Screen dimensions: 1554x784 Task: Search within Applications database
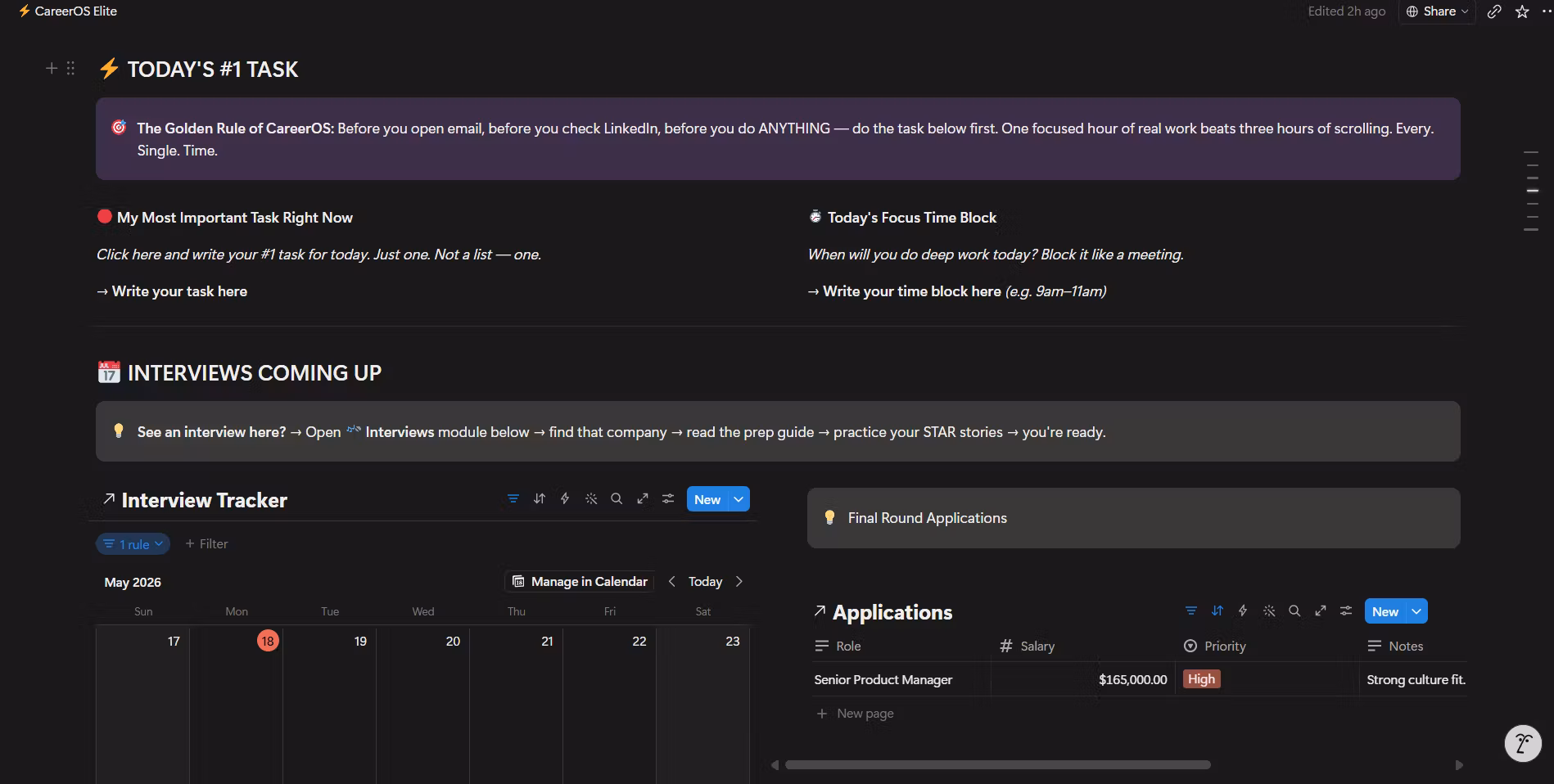coord(1294,611)
